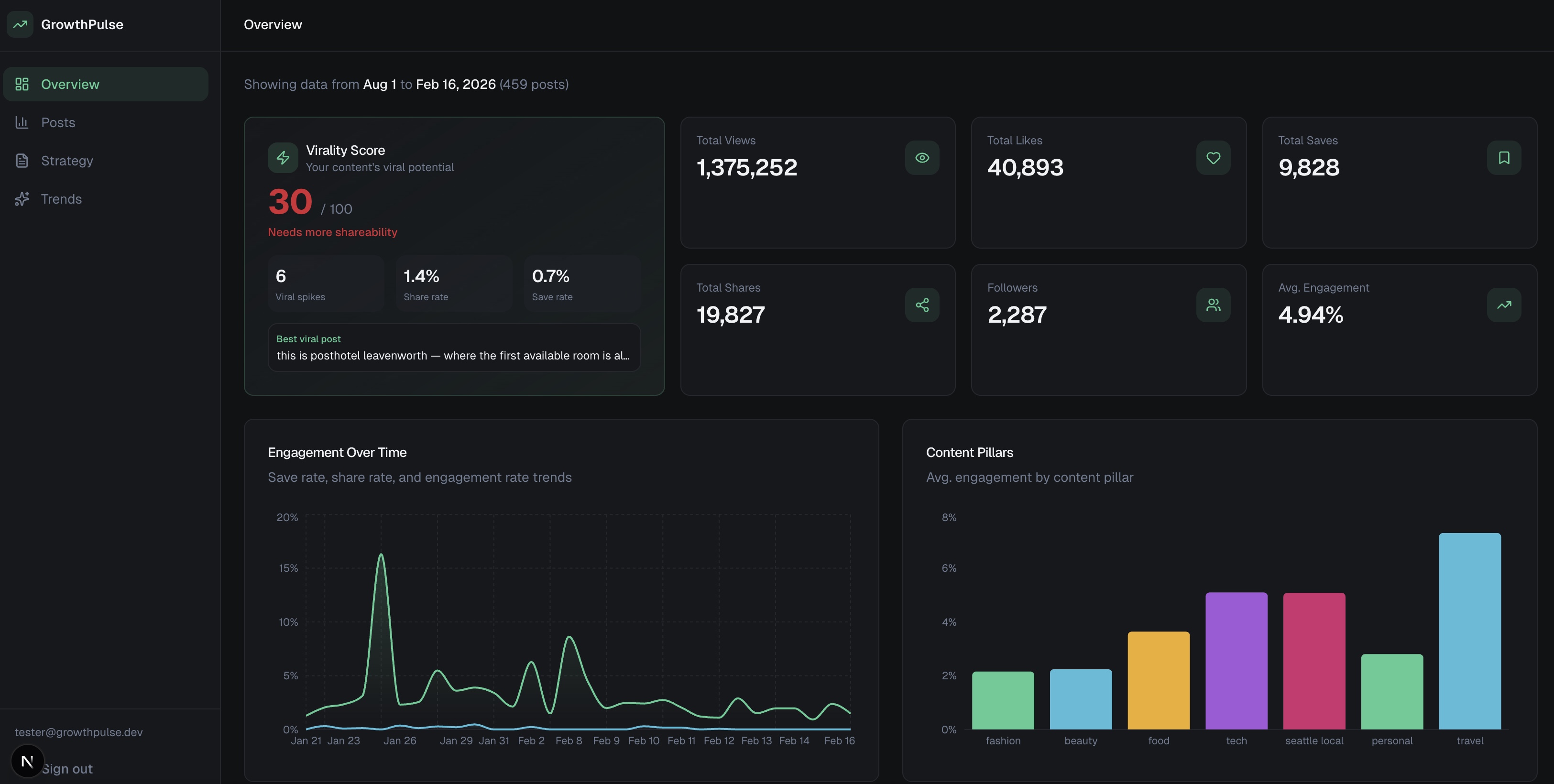This screenshot has height=784, width=1554.
Task: Click the Strategy document icon
Action: (22, 161)
